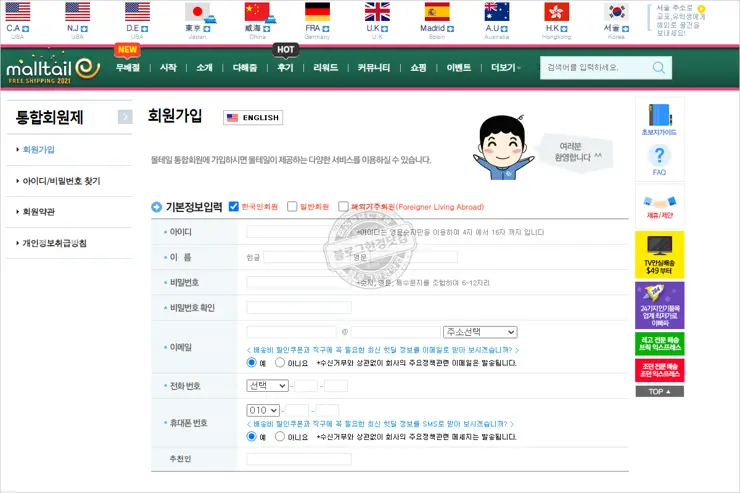
Task: Select the Madrid Spain flag icon
Action: point(437,12)
